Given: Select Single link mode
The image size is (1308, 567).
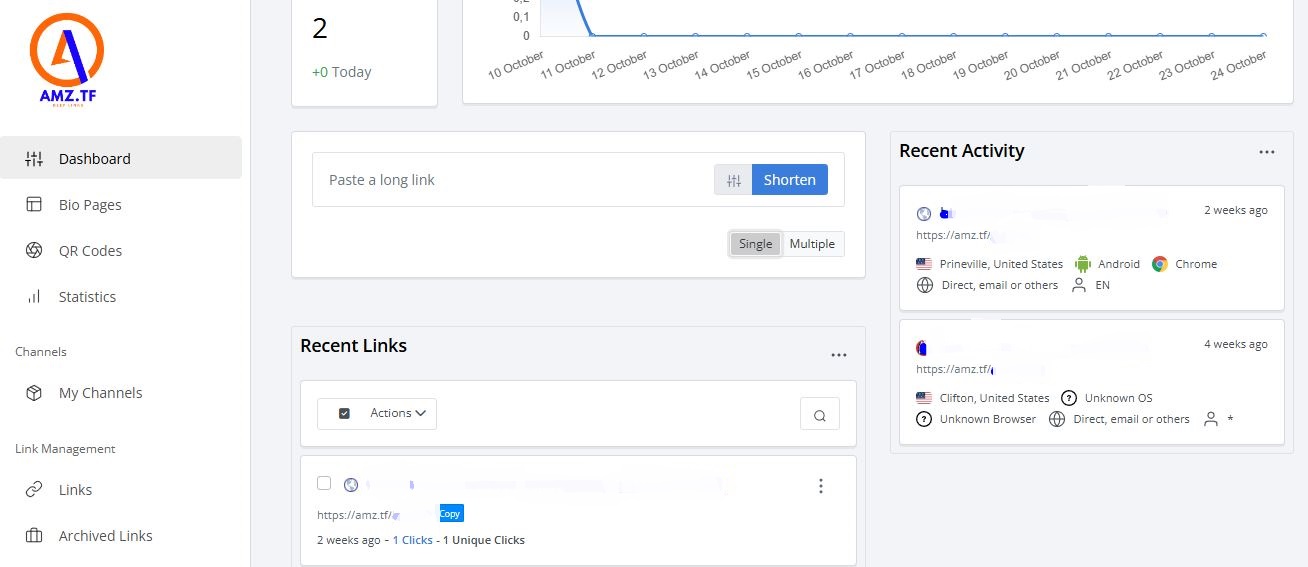Looking at the screenshot, I should point(755,244).
